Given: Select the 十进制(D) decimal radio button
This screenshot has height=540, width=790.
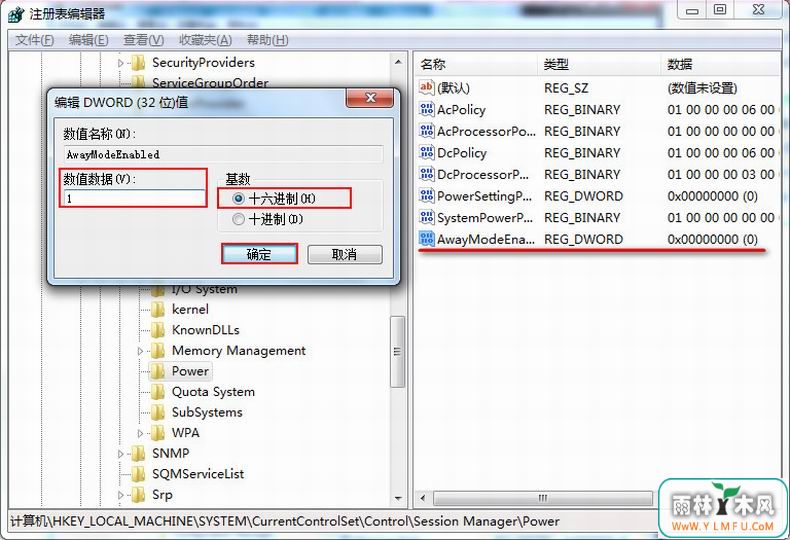Looking at the screenshot, I should pyautogui.click(x=239, y=219).
